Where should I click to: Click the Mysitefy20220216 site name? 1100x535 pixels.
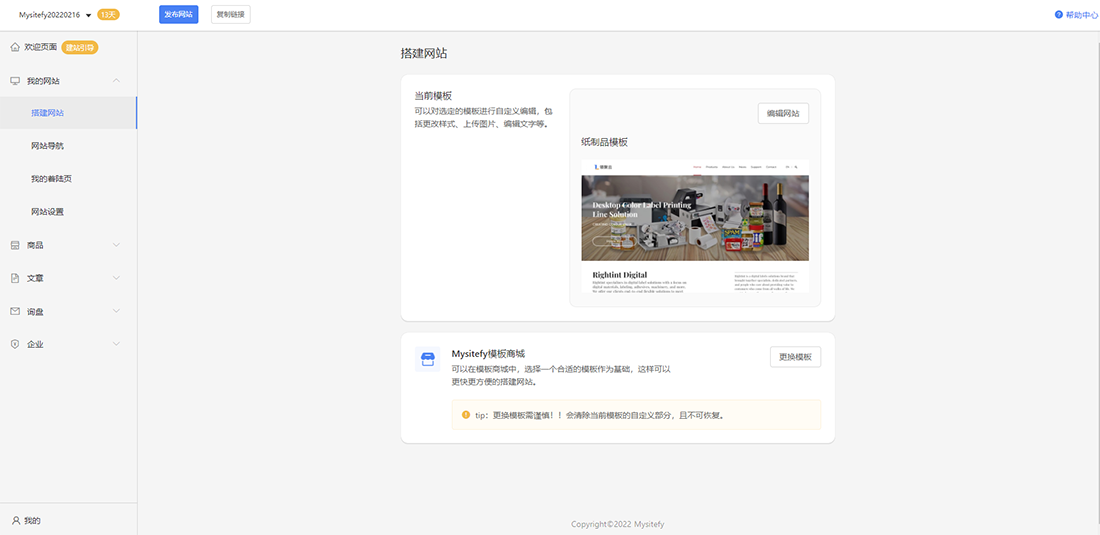[50, 15]
